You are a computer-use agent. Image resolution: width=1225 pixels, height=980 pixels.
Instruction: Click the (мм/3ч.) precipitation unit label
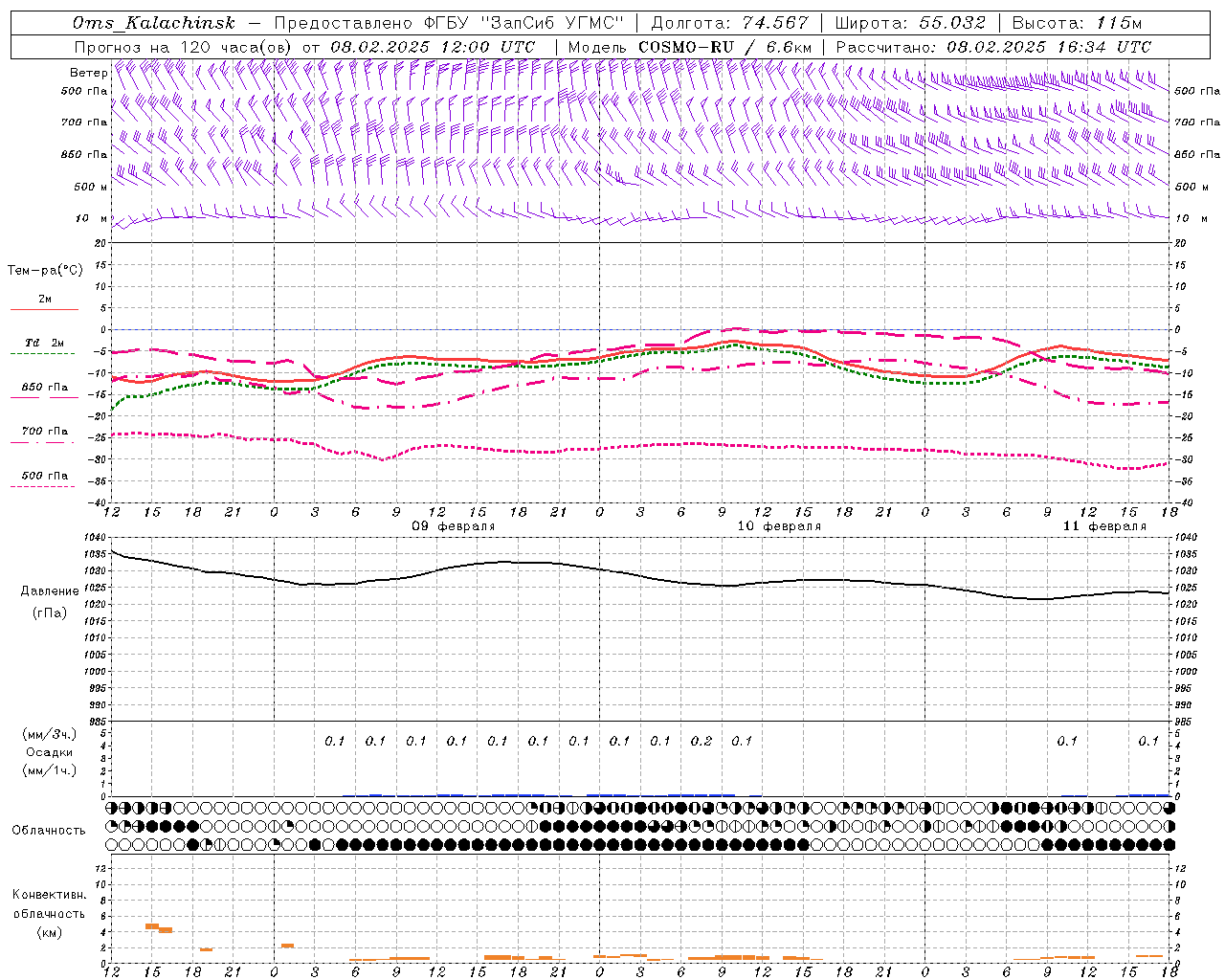coord(50,734)
